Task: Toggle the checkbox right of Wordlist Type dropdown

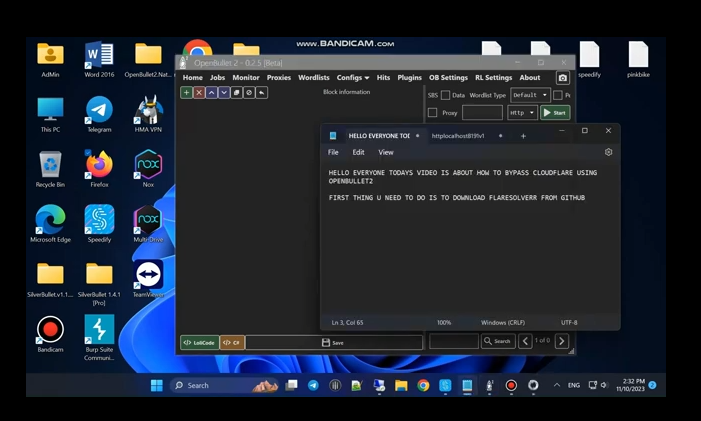Action: (x=557, y=95)
